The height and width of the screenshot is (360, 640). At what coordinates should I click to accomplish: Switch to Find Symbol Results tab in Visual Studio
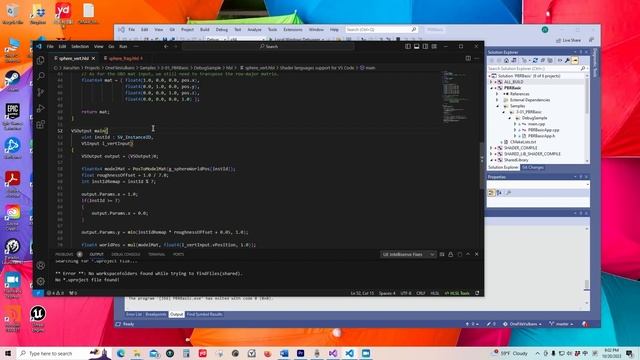tap(204, 314)
